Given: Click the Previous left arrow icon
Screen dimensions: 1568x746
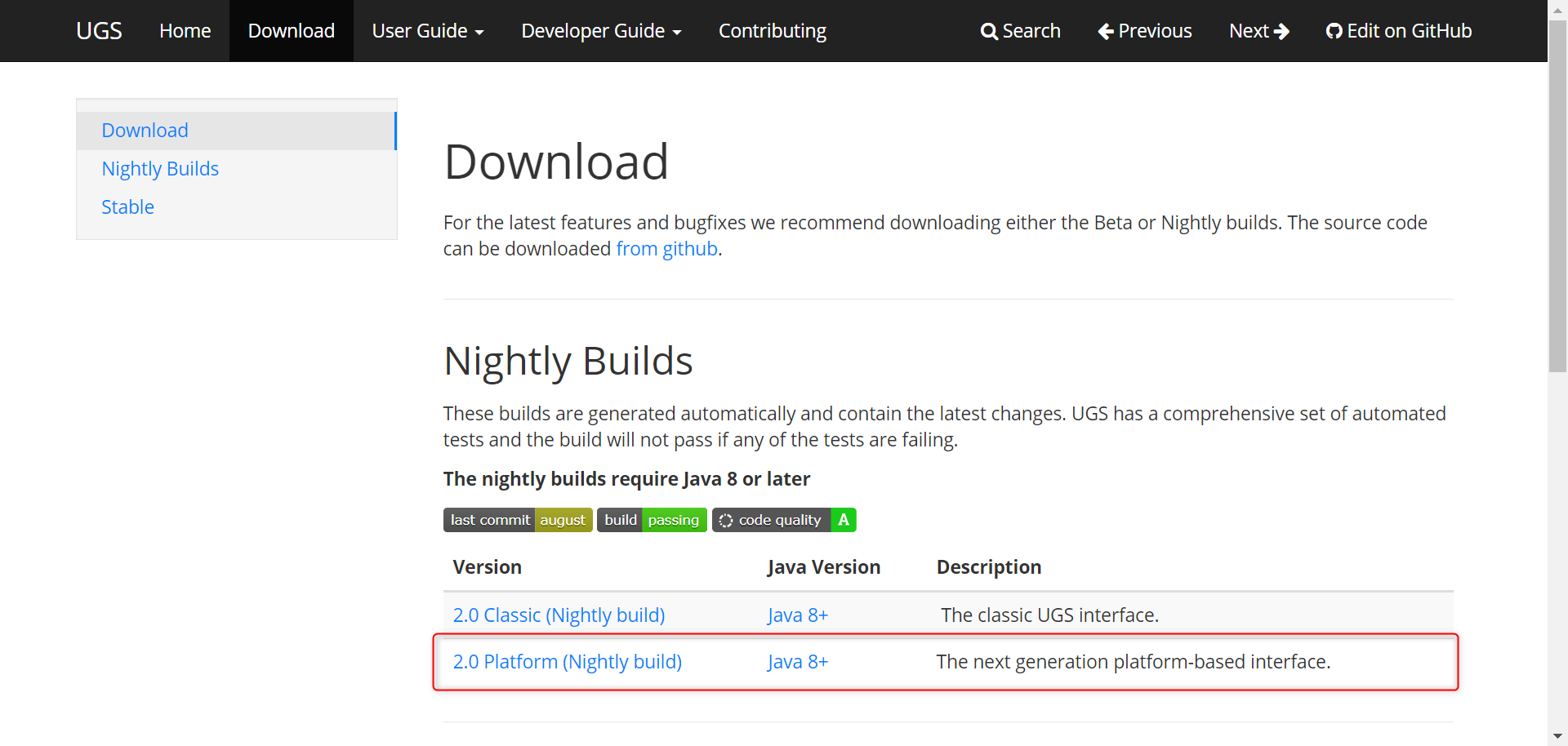Looking at the screenshot, I should click(x=1107, y=32).
